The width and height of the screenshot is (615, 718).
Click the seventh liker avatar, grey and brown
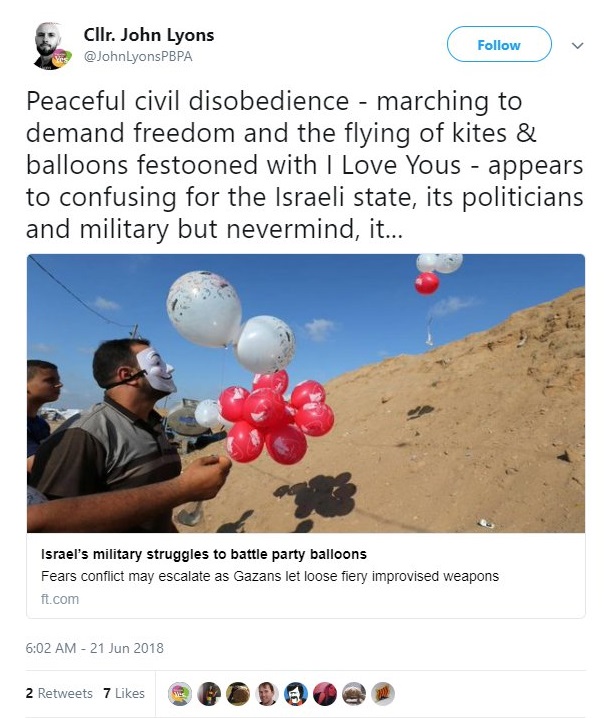354,694
